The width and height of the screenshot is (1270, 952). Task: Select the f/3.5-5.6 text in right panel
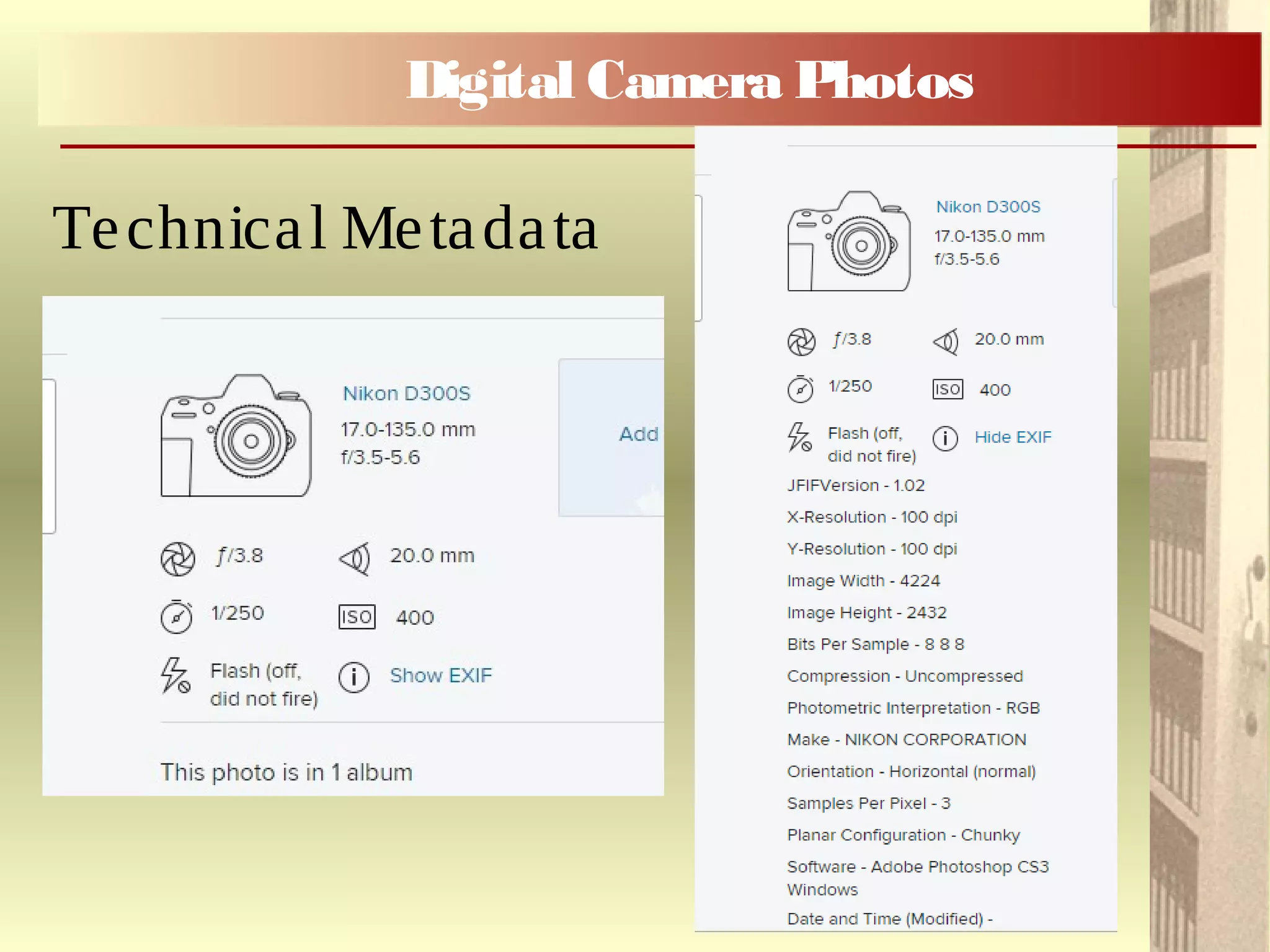(967, 259)
